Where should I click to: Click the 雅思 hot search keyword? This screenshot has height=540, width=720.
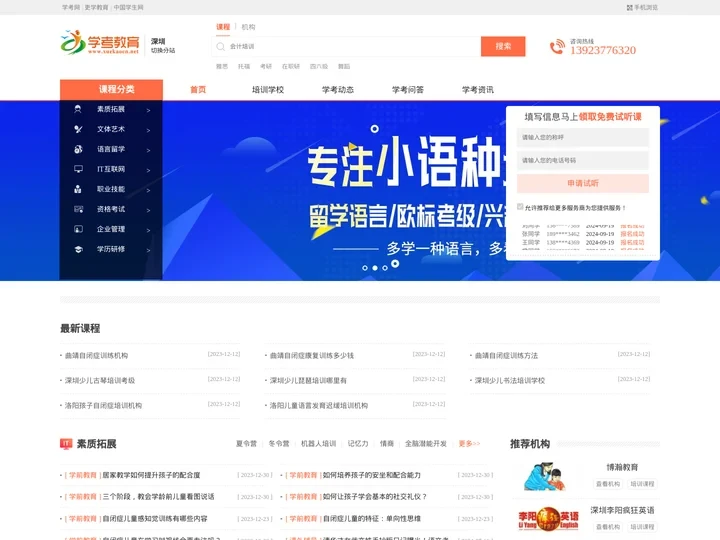[222, 66]
